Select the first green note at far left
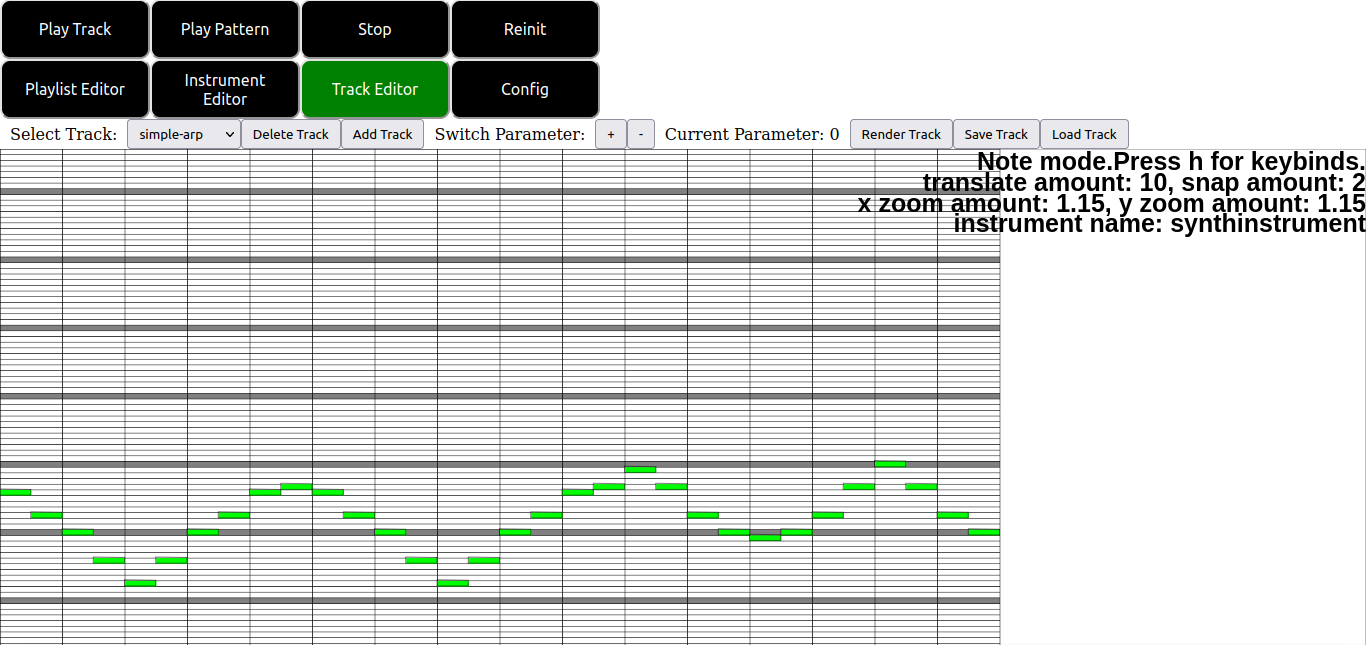 [15, 492]
